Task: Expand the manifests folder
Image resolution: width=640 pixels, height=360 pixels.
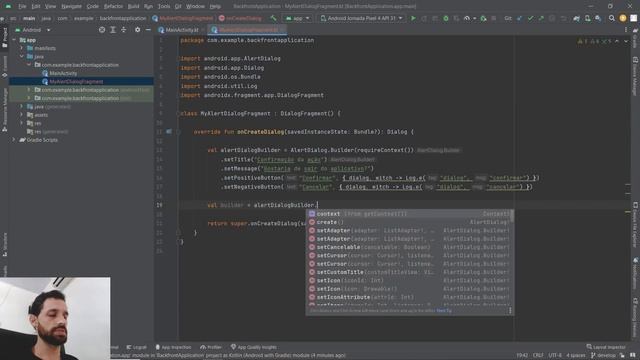Action: click(x=22, y=48)
